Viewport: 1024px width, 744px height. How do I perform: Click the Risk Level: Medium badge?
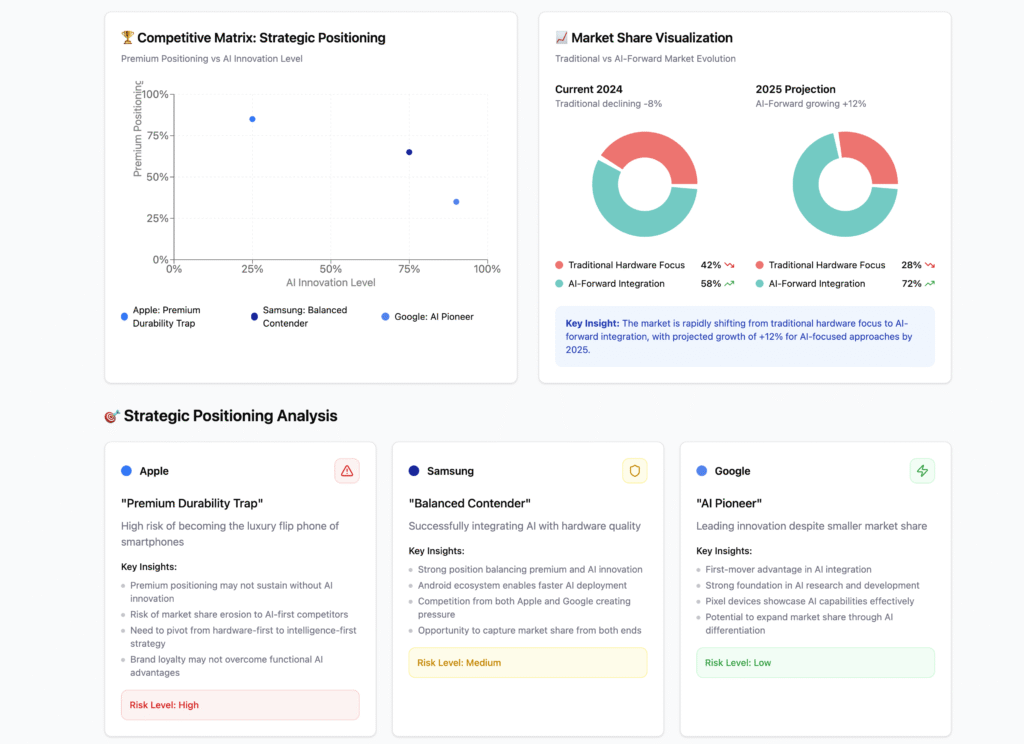(x=528, y=662)
